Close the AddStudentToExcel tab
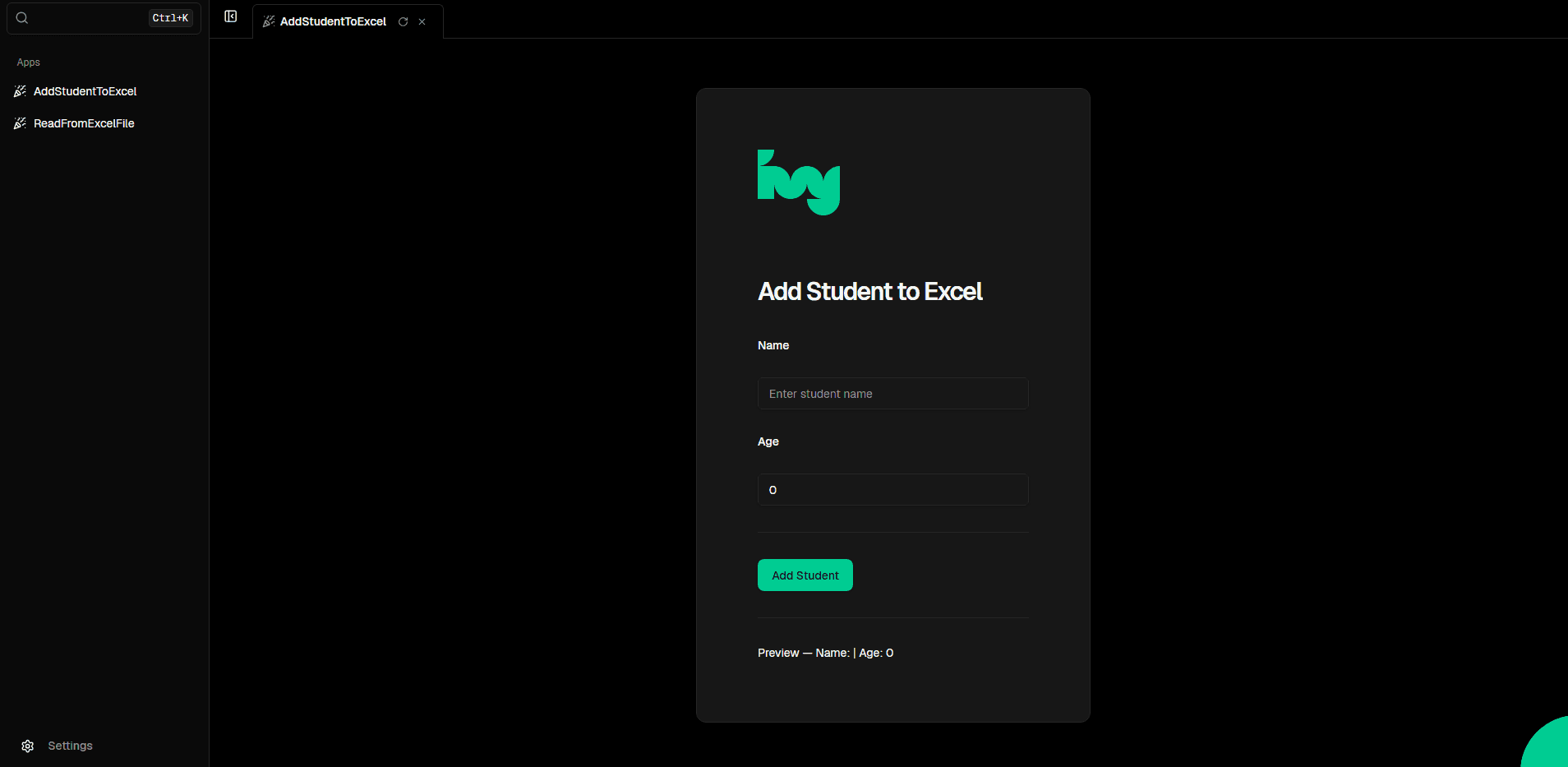The width and height of the screenshot is (1568, 767). 422,22
